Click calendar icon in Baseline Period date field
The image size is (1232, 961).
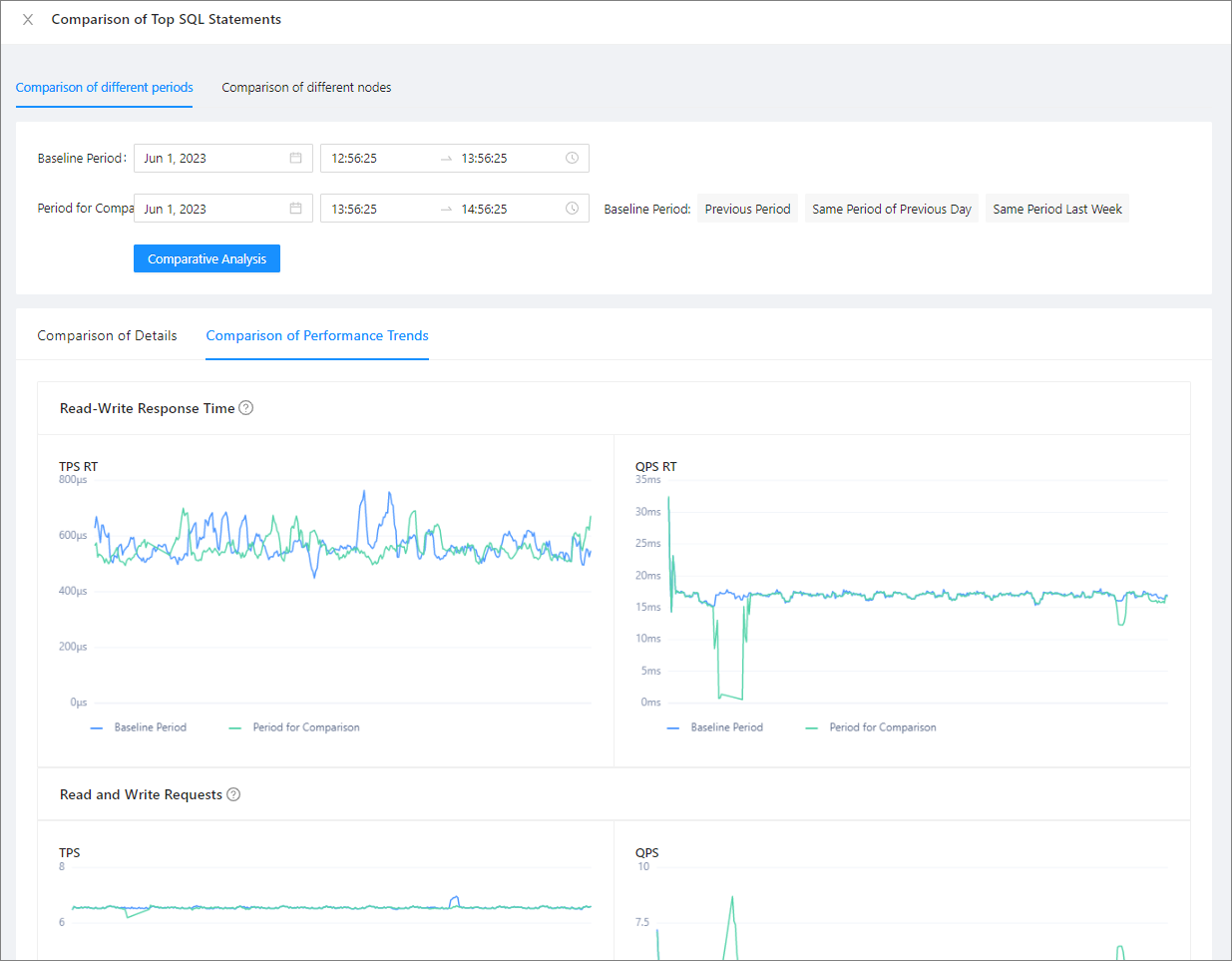click(295, 158)
